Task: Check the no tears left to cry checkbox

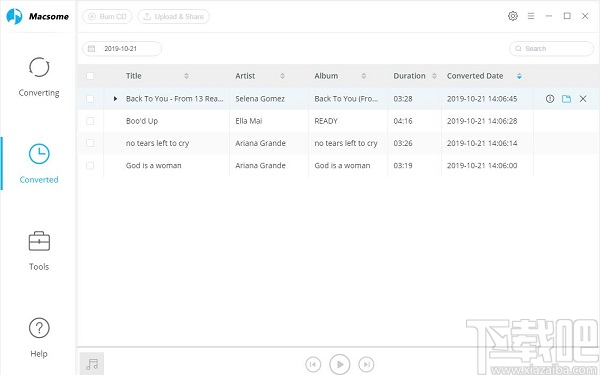Action: pos(90,143)
